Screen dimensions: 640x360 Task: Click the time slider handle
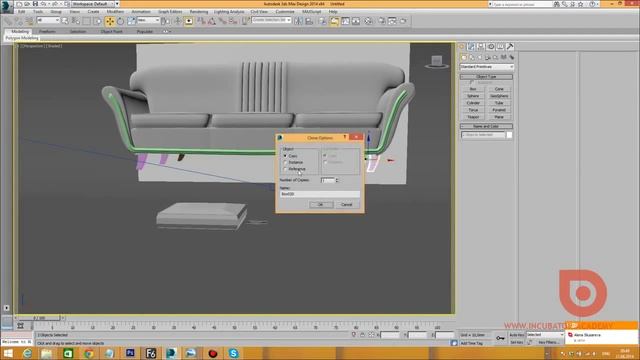39,318
